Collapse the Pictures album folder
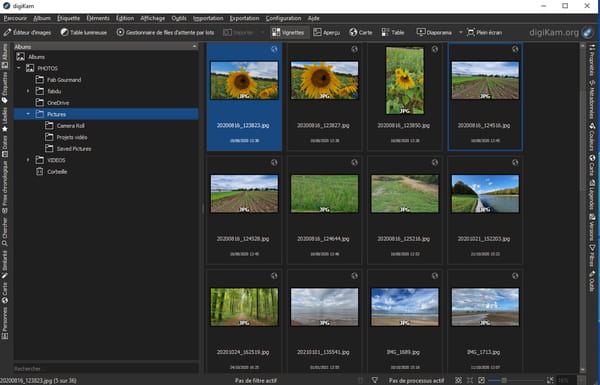The height and width of the screenshot is (385, 600). click(28, 114)
